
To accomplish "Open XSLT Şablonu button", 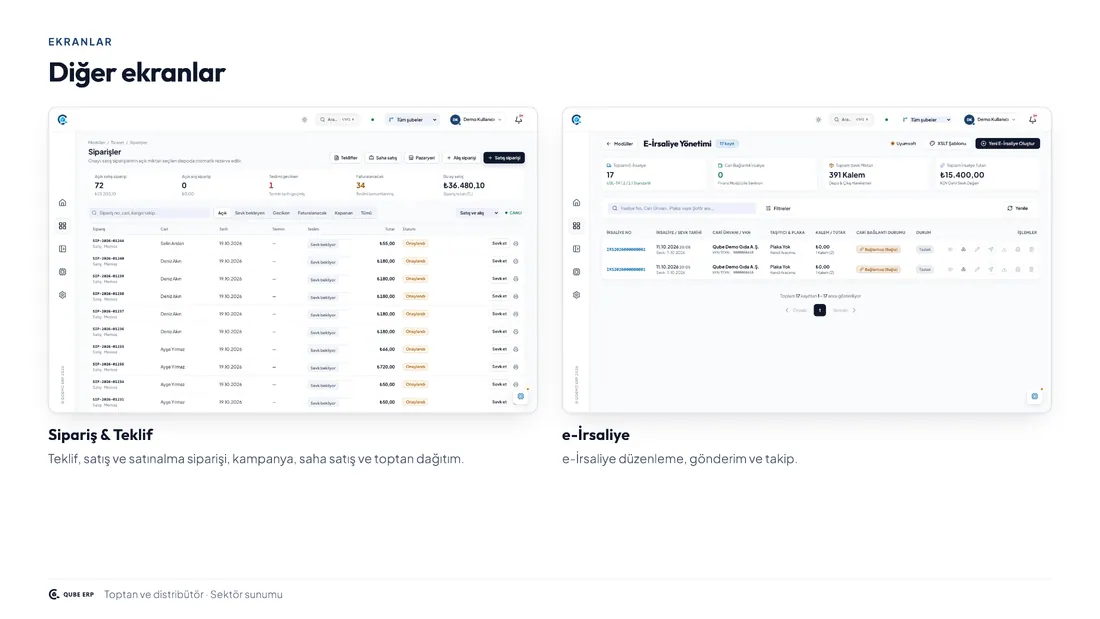I will coord(948,144).
